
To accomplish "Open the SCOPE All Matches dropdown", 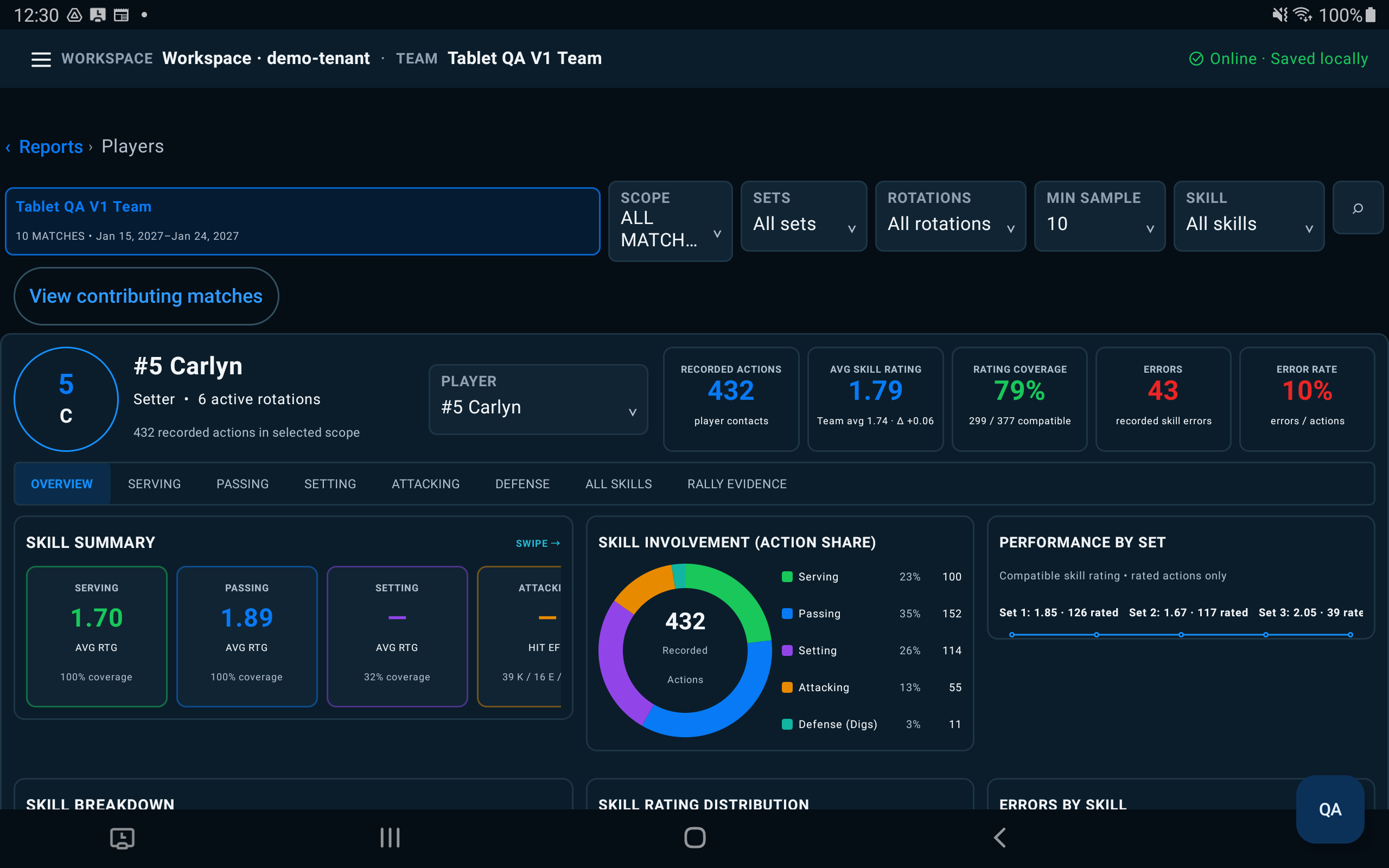I will 671,221.
